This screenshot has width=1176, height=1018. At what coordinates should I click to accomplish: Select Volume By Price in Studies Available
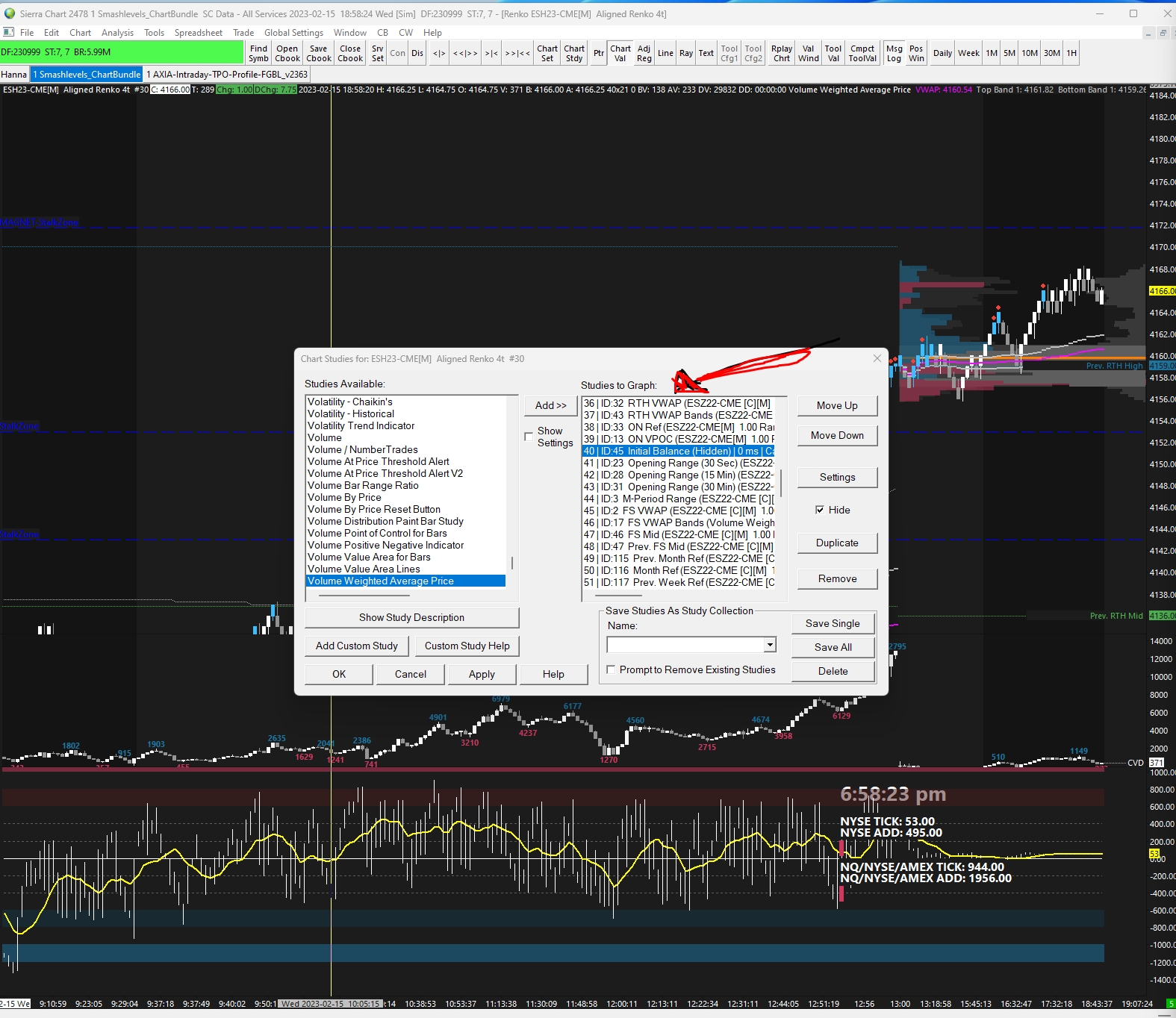pyautogui.click(x=344, y=497)
